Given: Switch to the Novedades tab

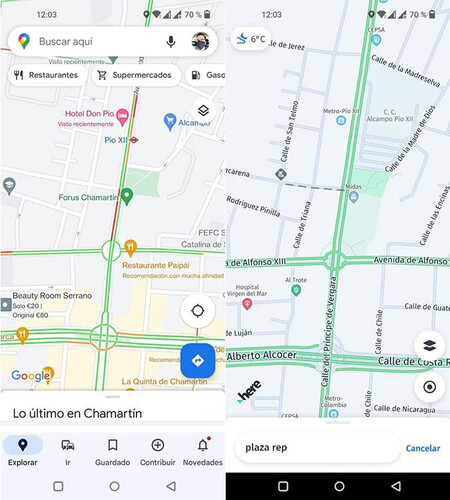Looking at the screenshot, I should pyautogui.click(x=203, y=452).
